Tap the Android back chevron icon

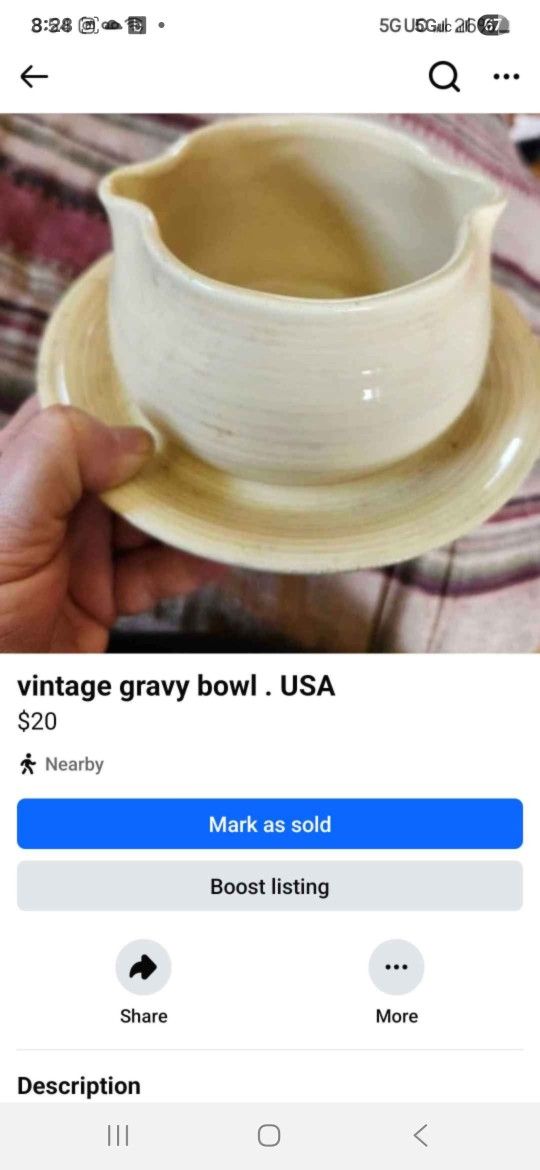point(421,1136)
